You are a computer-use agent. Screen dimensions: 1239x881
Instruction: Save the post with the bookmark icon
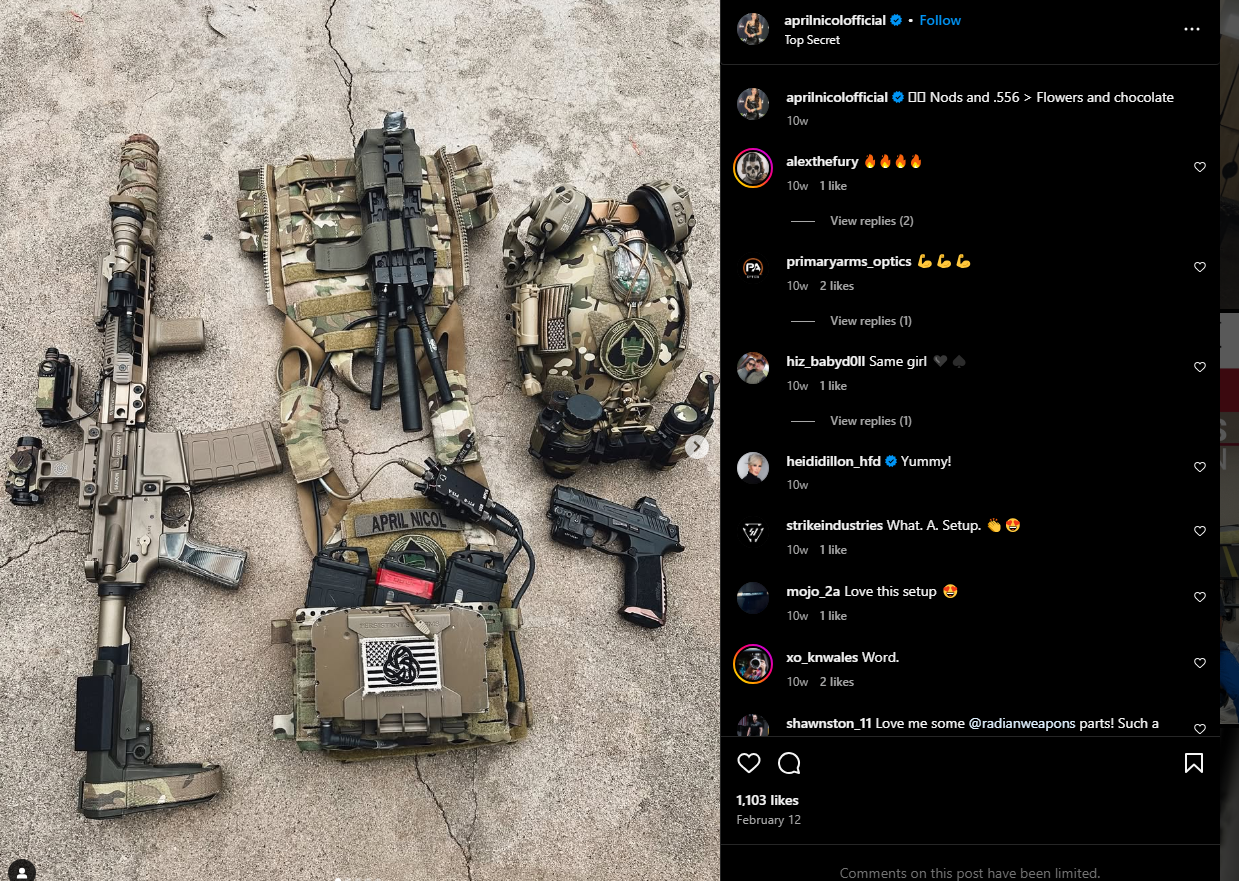coord(1193,764)
